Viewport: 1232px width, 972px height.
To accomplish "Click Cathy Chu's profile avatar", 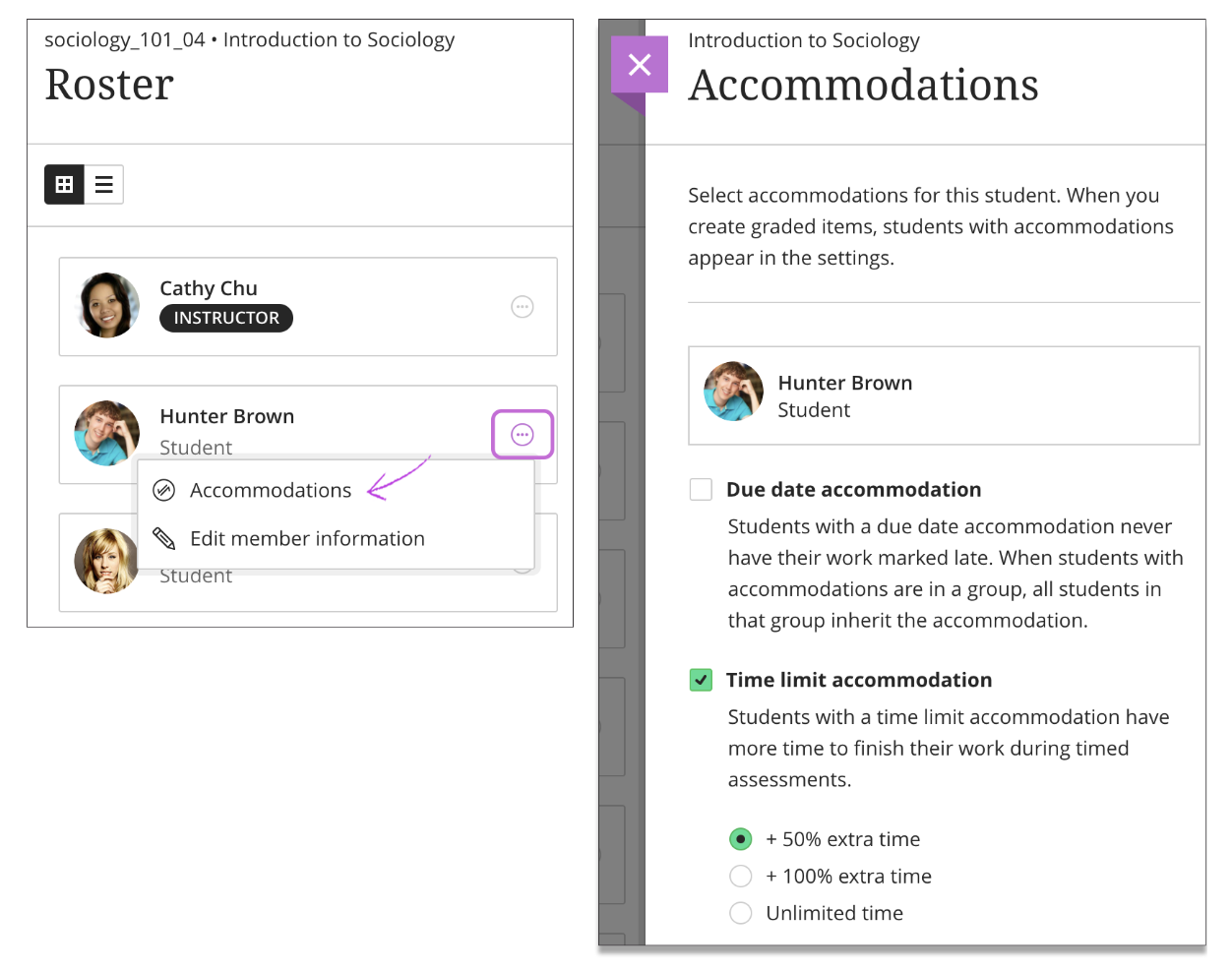I will coord(107,306).
